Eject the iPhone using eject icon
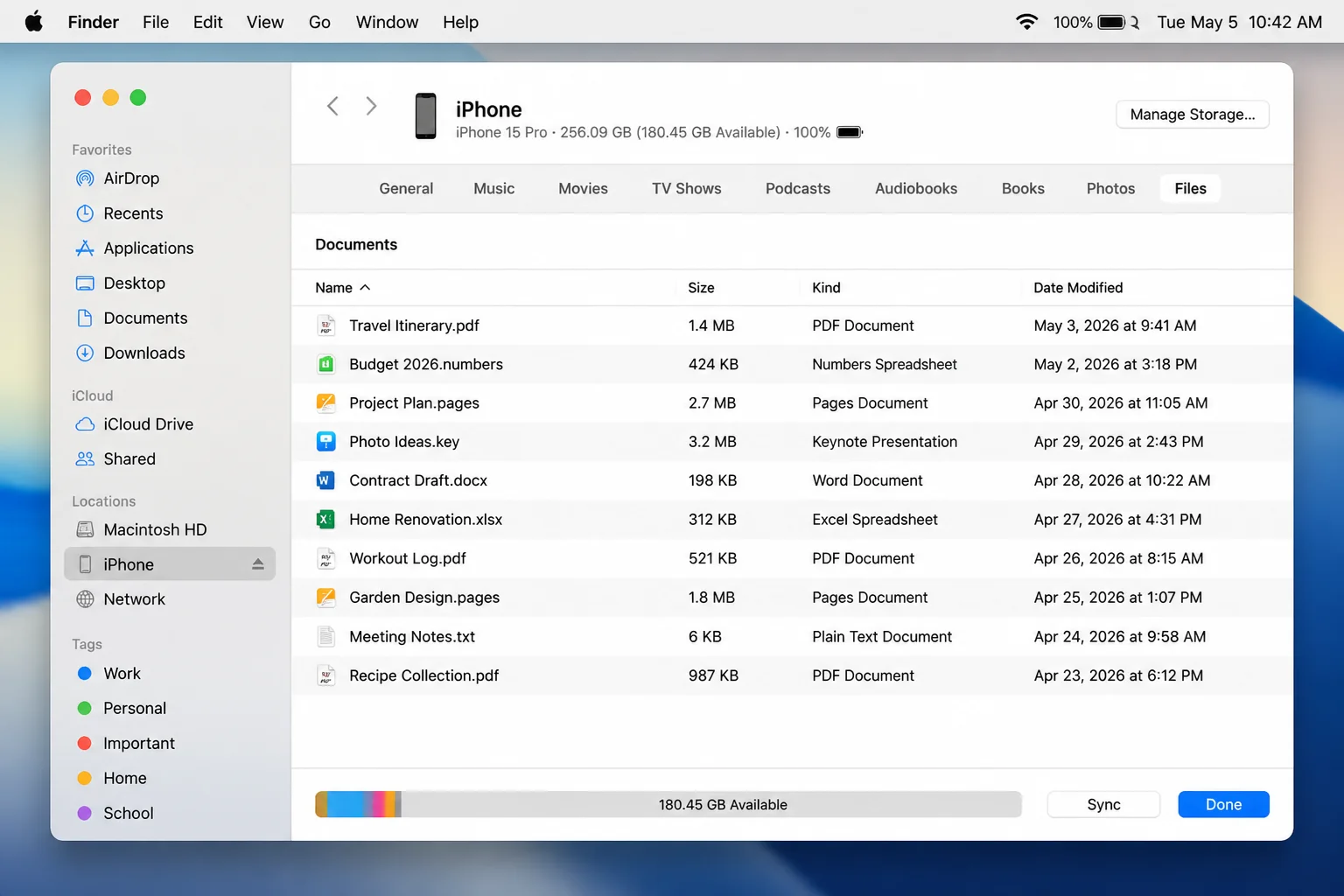Viewport: 1344px width, 896px height. 258,564
